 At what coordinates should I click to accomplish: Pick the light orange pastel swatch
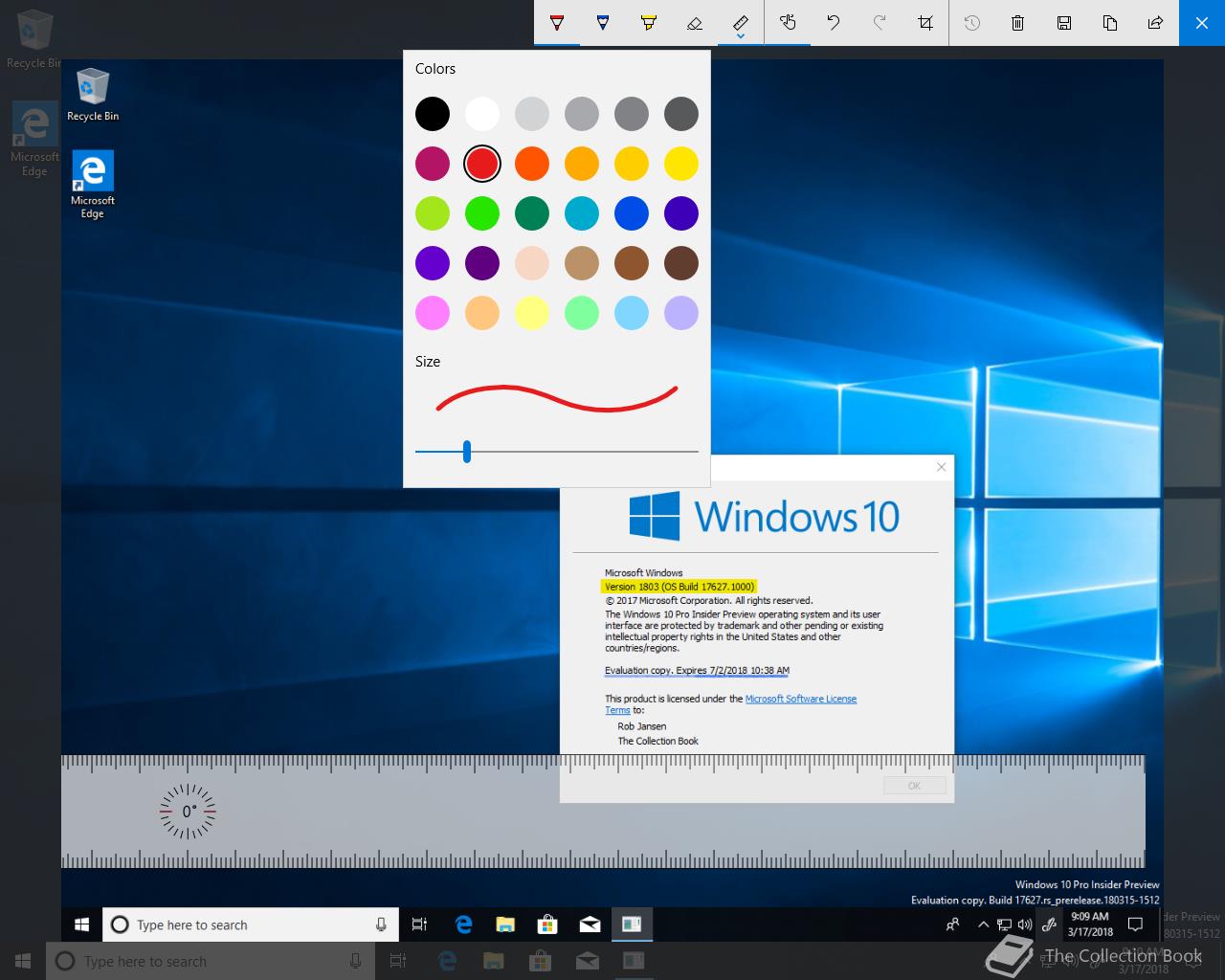coord(482,313)
